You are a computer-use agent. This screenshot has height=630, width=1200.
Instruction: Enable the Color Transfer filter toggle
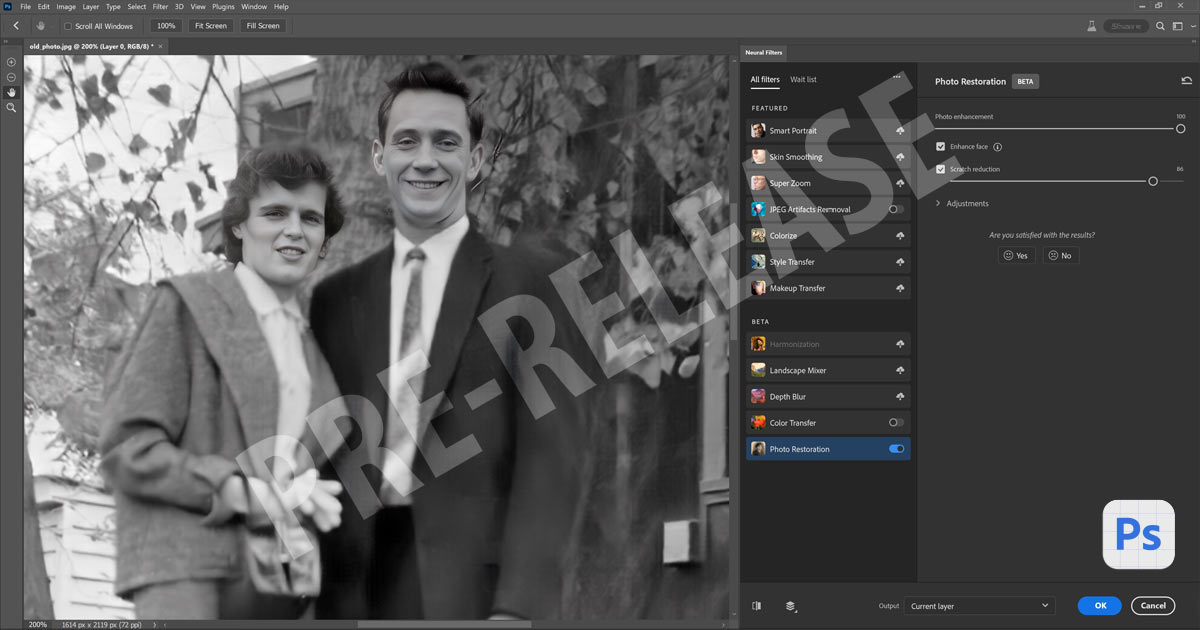pos(898,422)
